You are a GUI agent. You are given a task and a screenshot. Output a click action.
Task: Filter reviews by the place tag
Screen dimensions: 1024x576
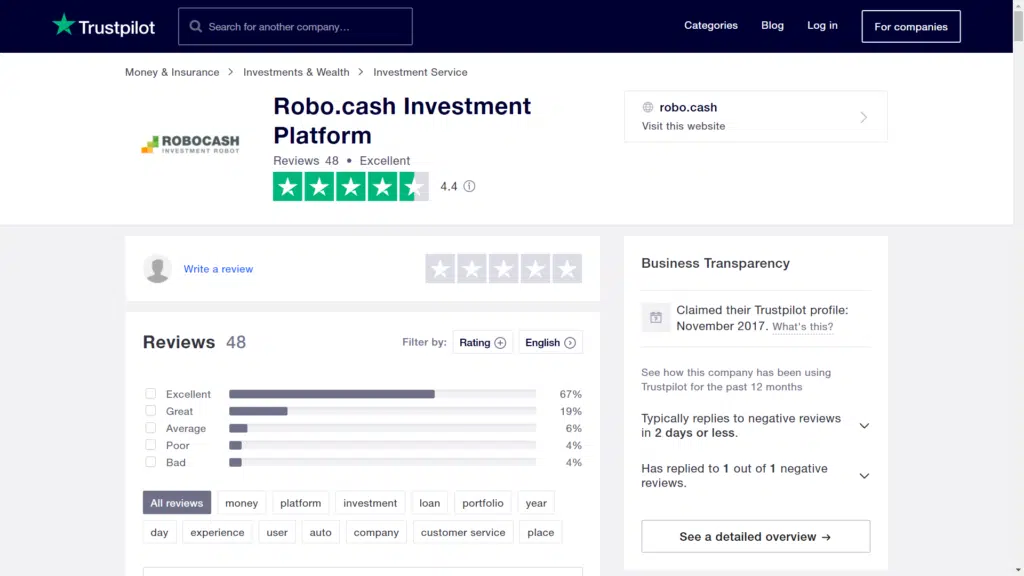(x=541, y=532)
